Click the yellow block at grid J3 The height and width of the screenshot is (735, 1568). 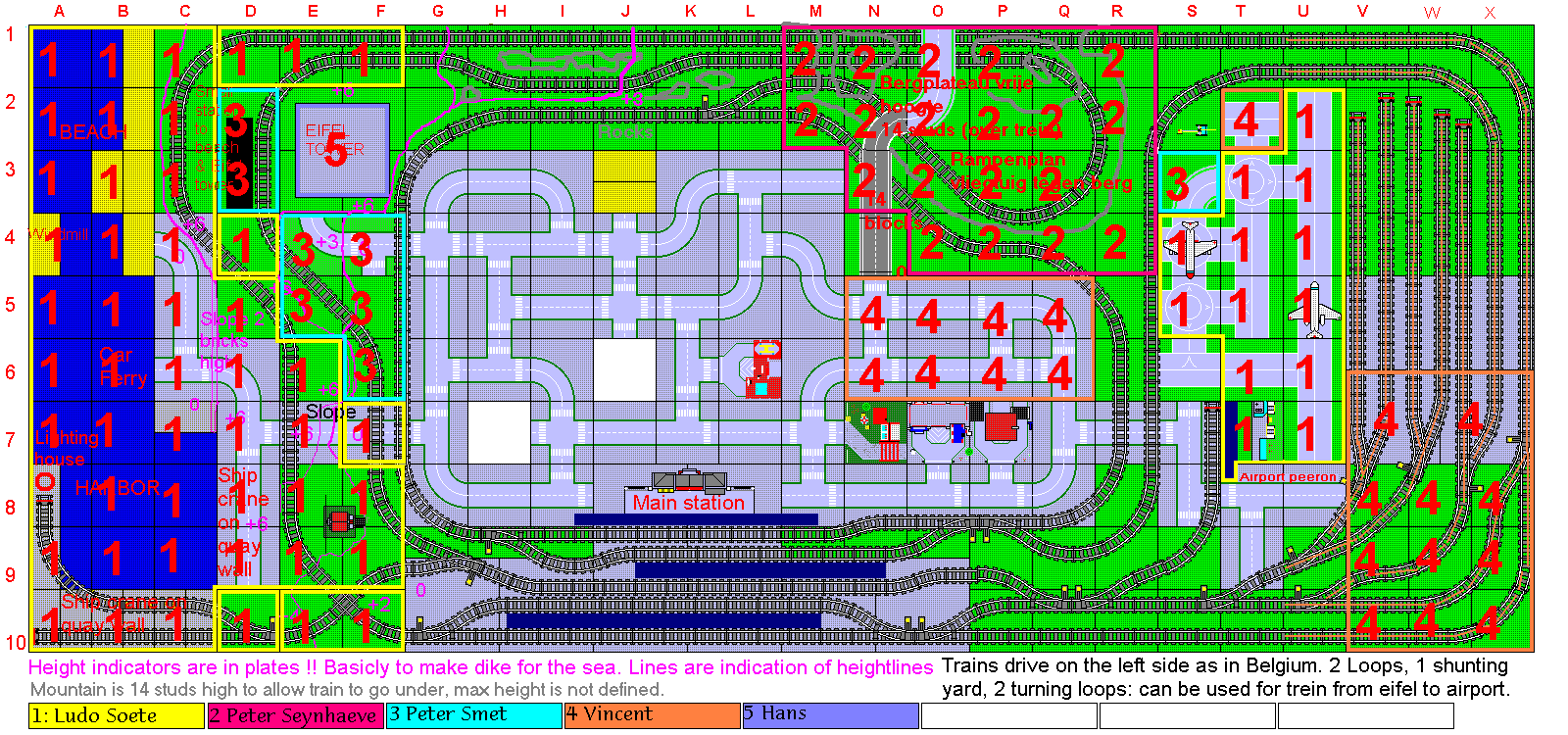[x=624, y=180]
